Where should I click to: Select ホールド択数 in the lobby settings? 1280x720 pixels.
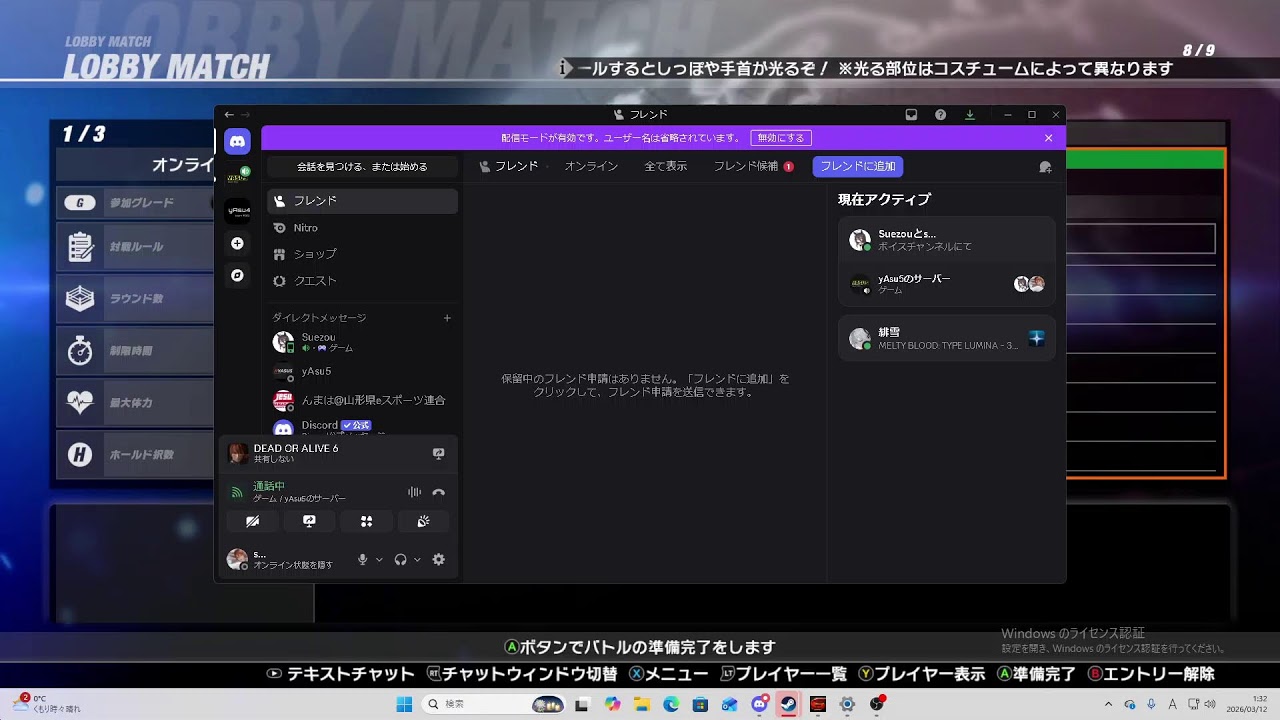coord(135,455)
